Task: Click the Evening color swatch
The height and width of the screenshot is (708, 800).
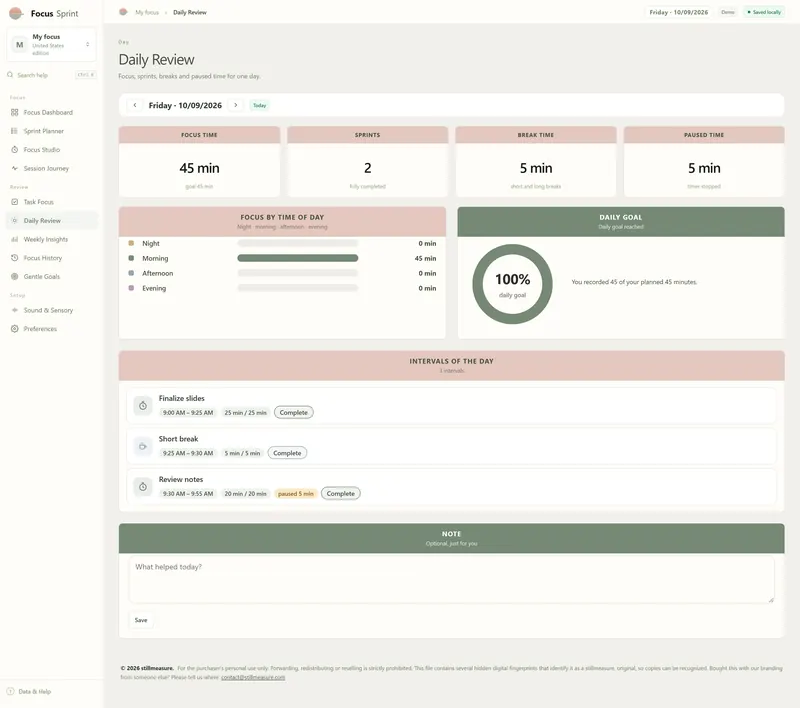Action: click(131, 288)
